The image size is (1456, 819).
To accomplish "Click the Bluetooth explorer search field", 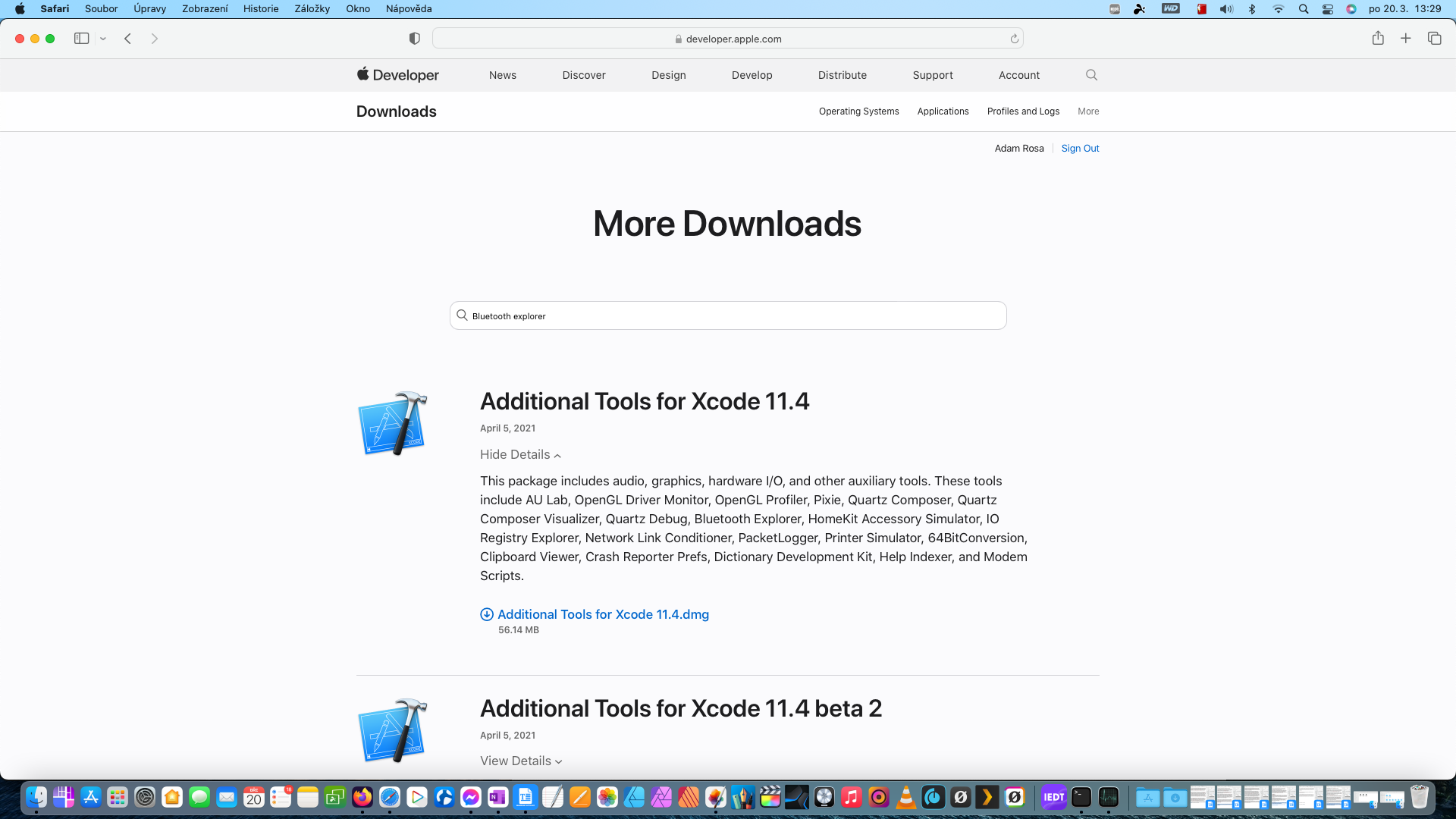I will tap(728, 316).
